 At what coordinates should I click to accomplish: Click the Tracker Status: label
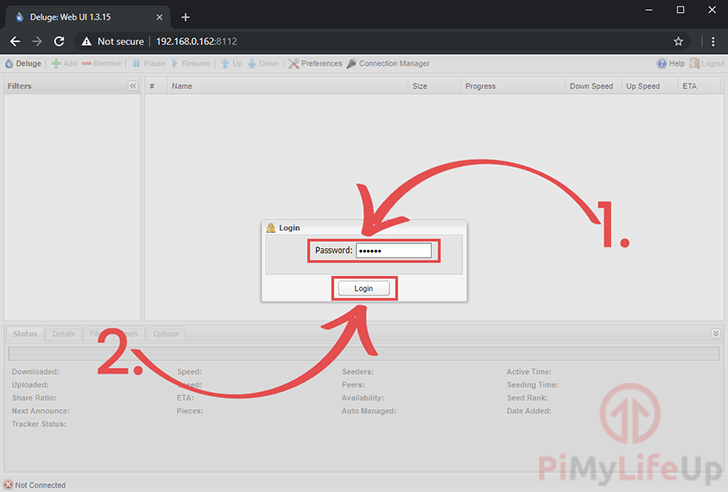coord(39,424)
